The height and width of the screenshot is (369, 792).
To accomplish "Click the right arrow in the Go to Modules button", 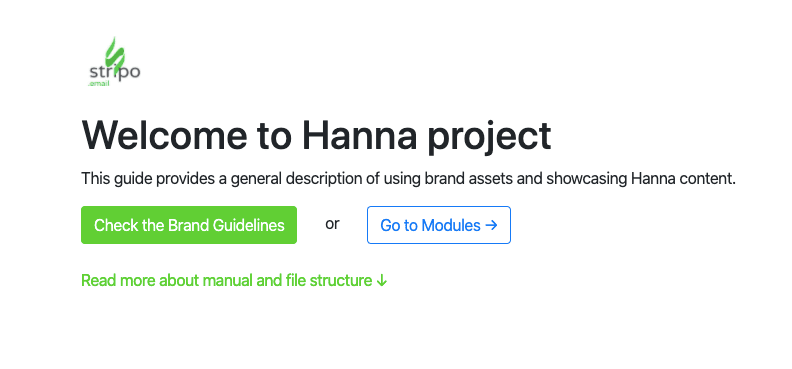I will 491,225.
